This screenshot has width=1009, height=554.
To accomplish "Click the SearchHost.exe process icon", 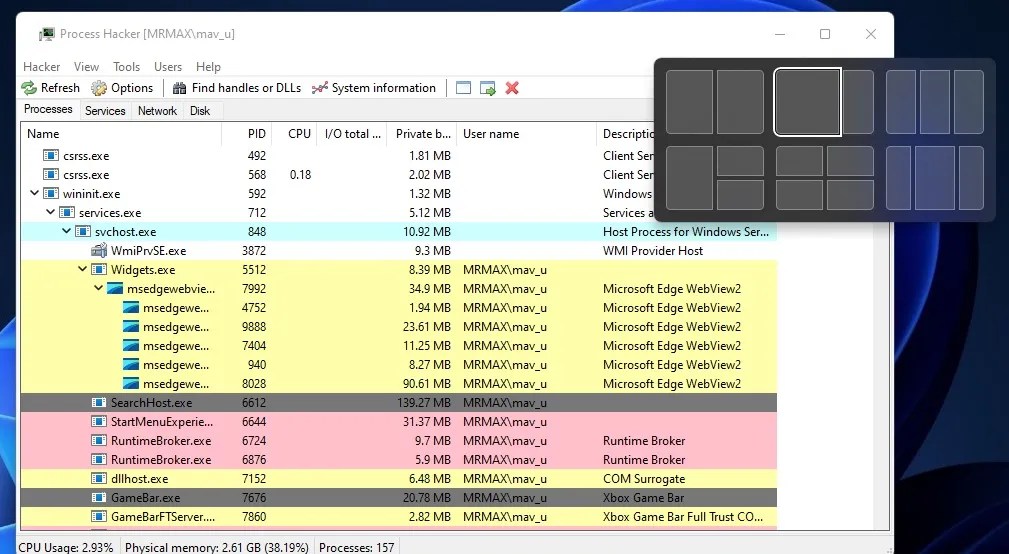I will coord(98,403).
